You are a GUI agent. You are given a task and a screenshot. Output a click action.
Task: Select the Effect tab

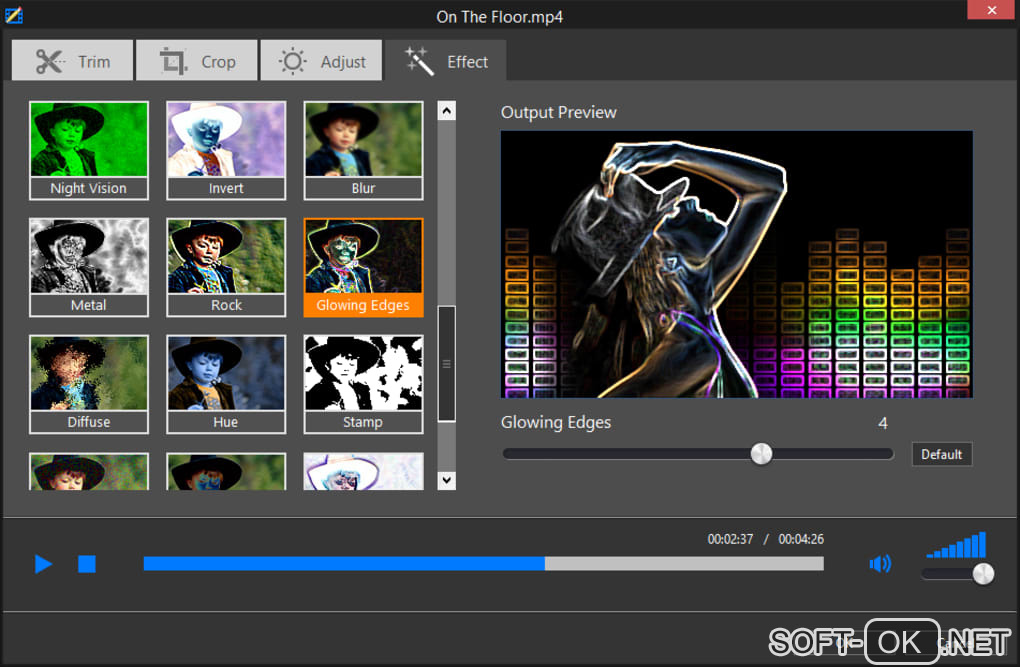[446, 61]
